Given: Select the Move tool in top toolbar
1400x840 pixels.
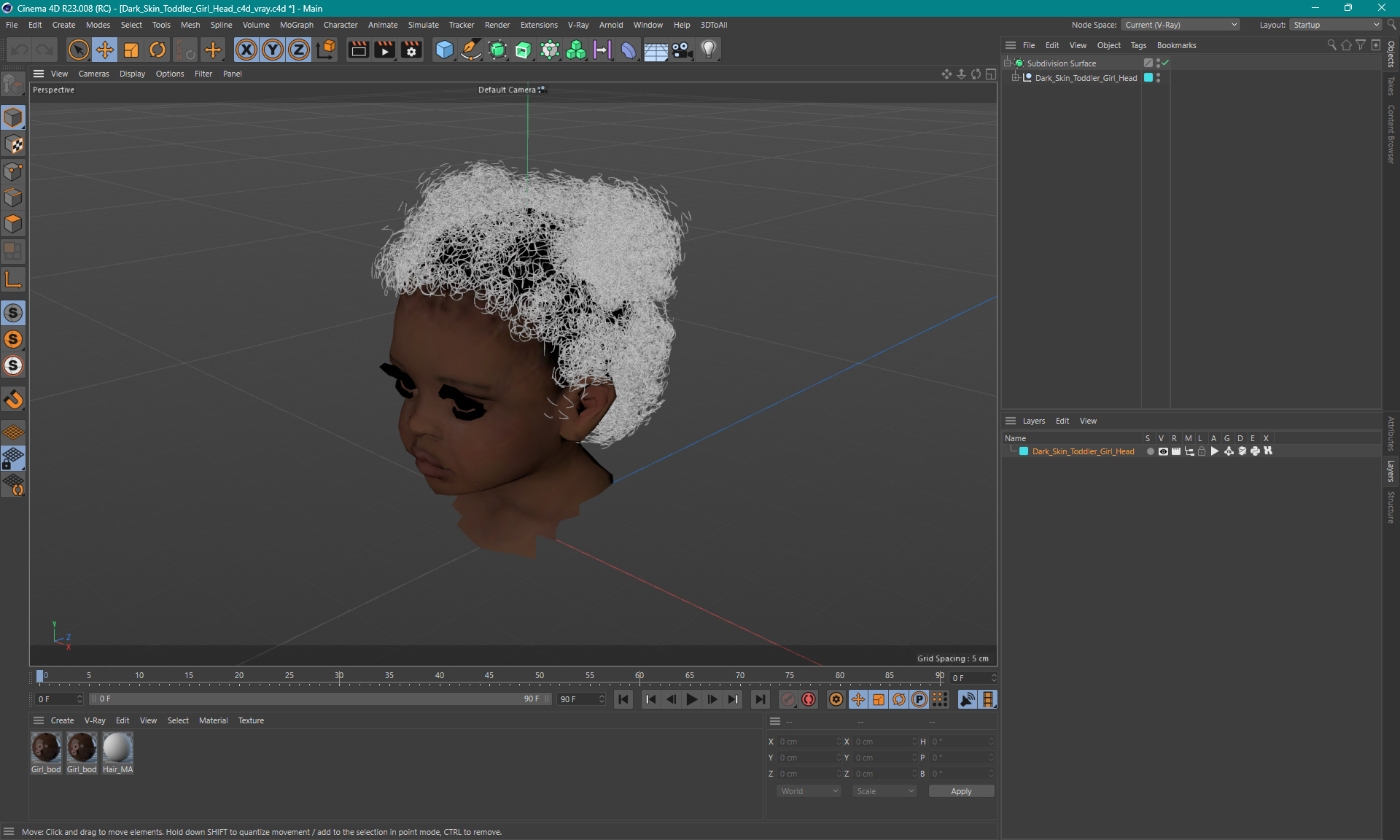Looking at the screenshot, I should tap(105, 50).
